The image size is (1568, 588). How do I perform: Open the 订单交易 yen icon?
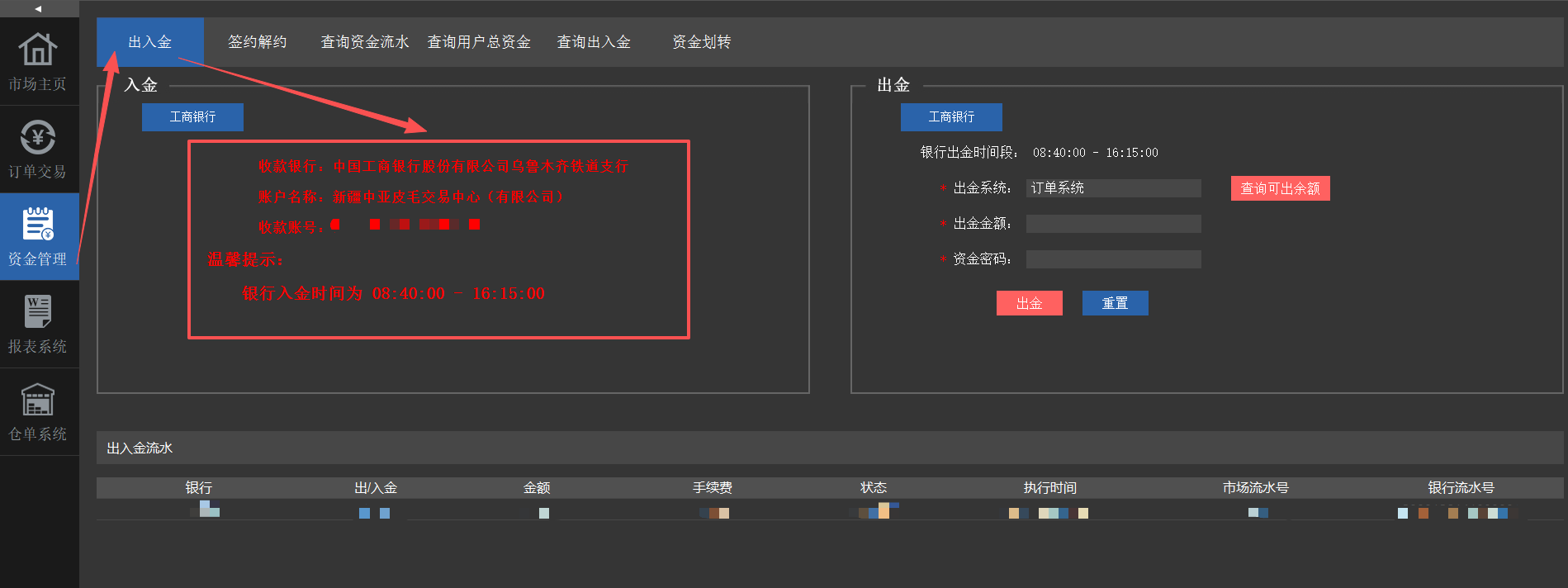point(38,137)
